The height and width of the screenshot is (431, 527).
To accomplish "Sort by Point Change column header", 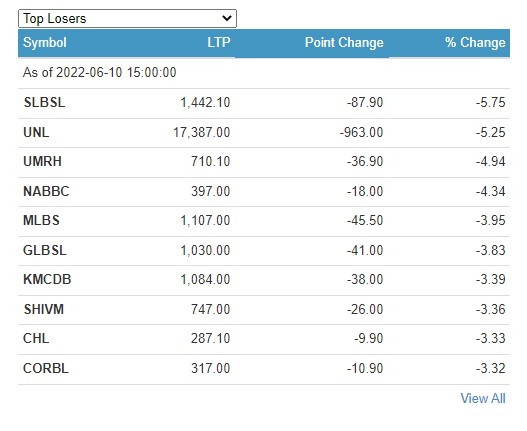I will coord(344,43).
